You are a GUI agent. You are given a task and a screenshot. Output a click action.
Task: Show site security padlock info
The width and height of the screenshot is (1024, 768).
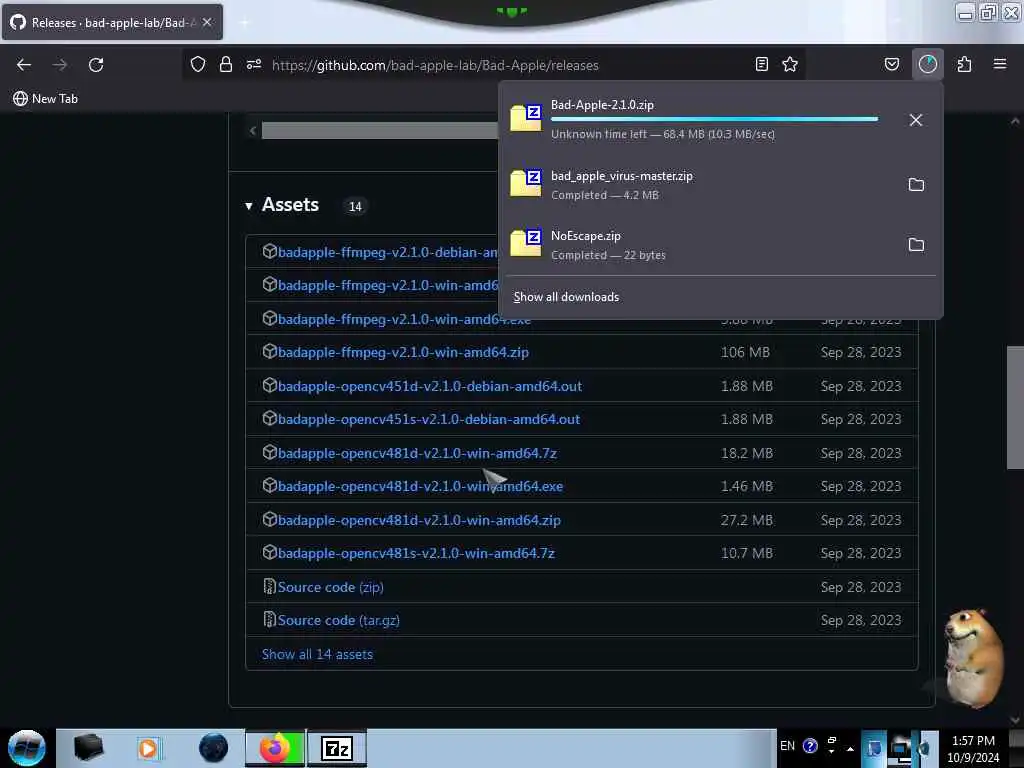[225, 64]
